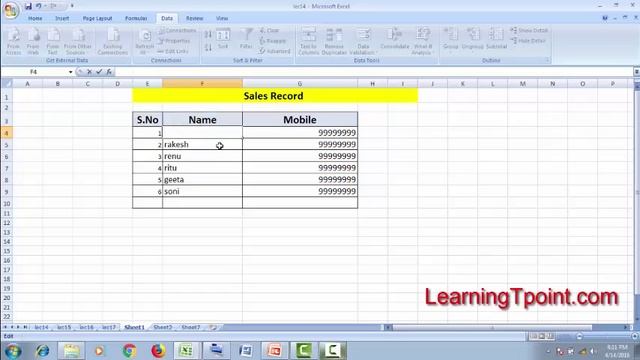The height and width of the screenshot is (360, 640).
Task: Select cell containing geeta
Action: pos(202,180)
